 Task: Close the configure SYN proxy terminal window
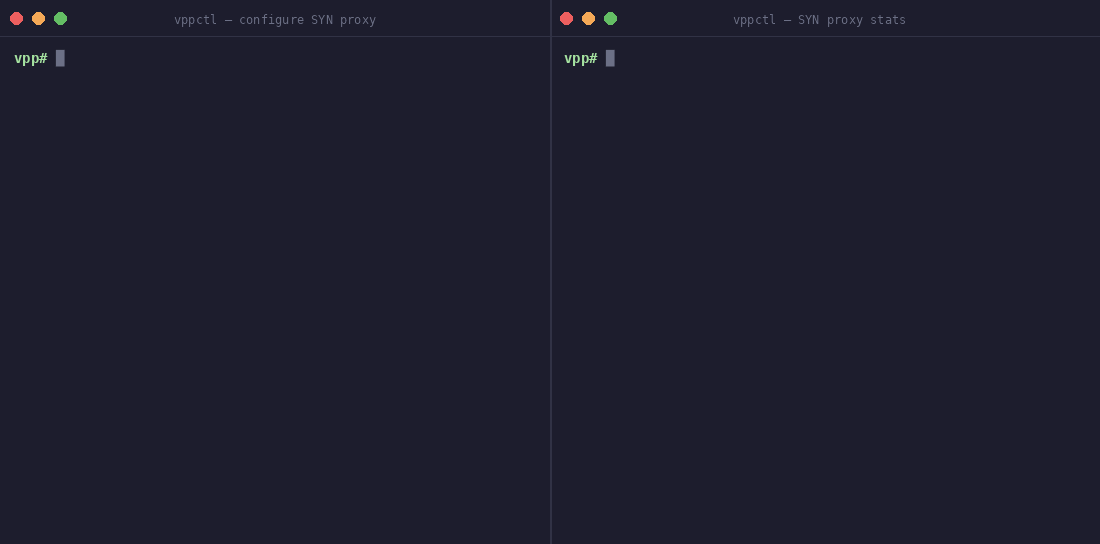pos(16,19)
